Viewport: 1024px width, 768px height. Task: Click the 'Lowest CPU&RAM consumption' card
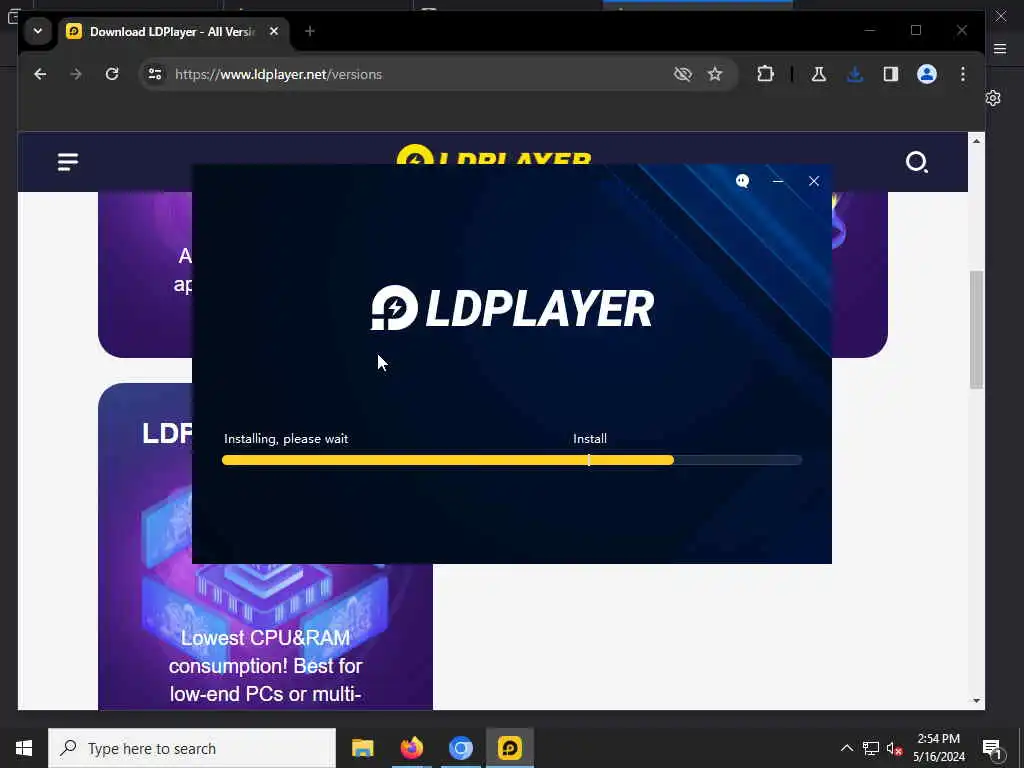click(265, 547)
